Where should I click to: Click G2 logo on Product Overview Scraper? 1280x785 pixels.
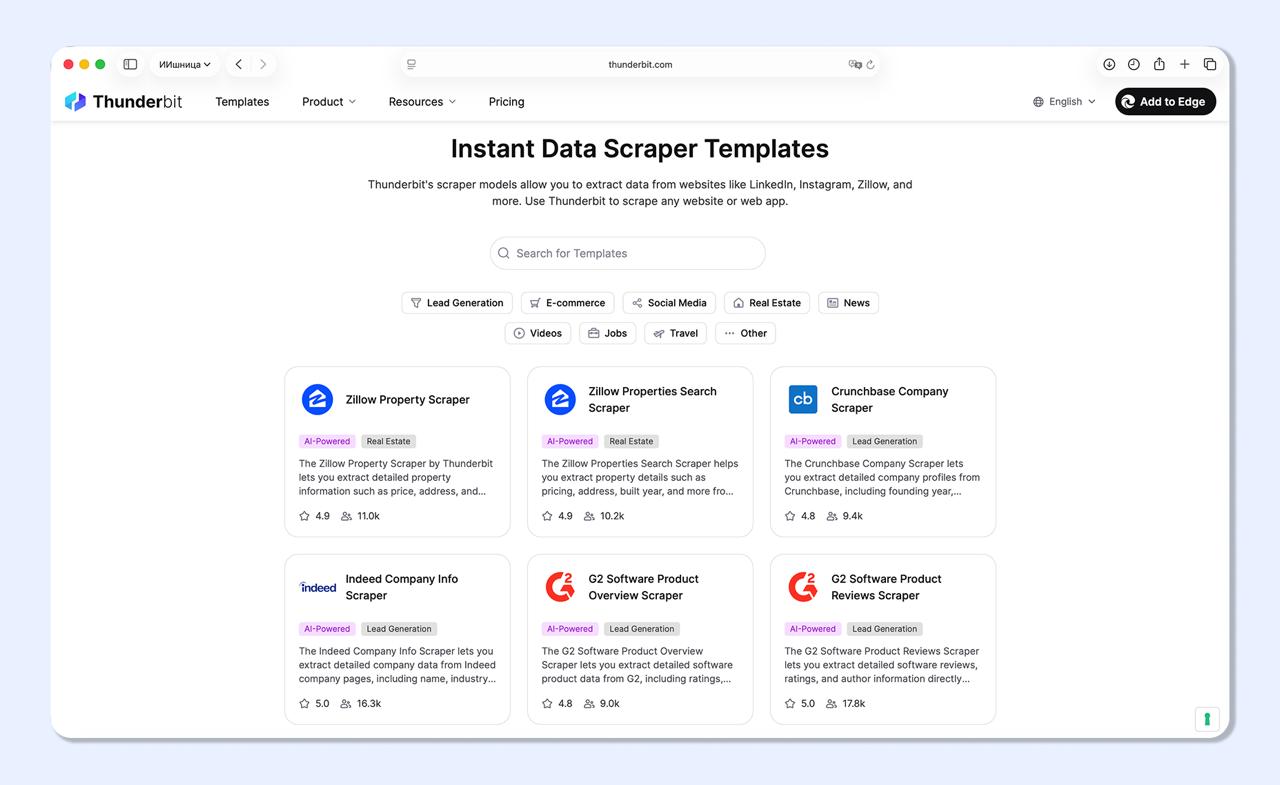click(560, 587)
